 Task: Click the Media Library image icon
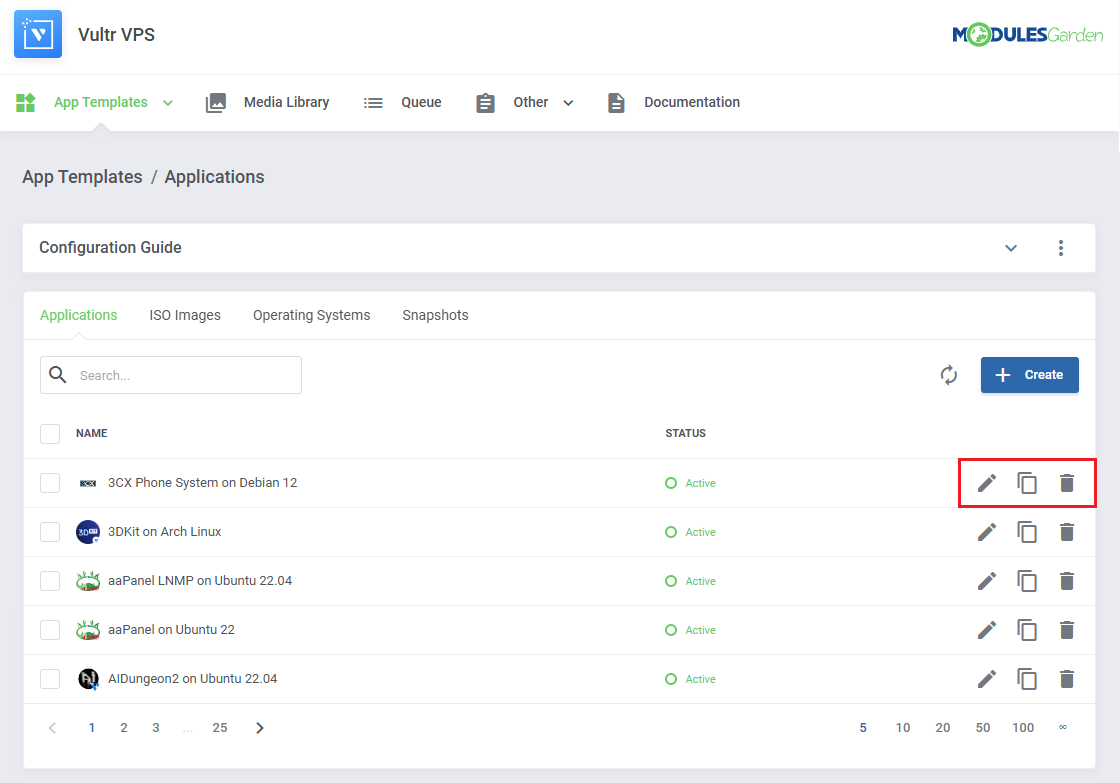point(216,103)
